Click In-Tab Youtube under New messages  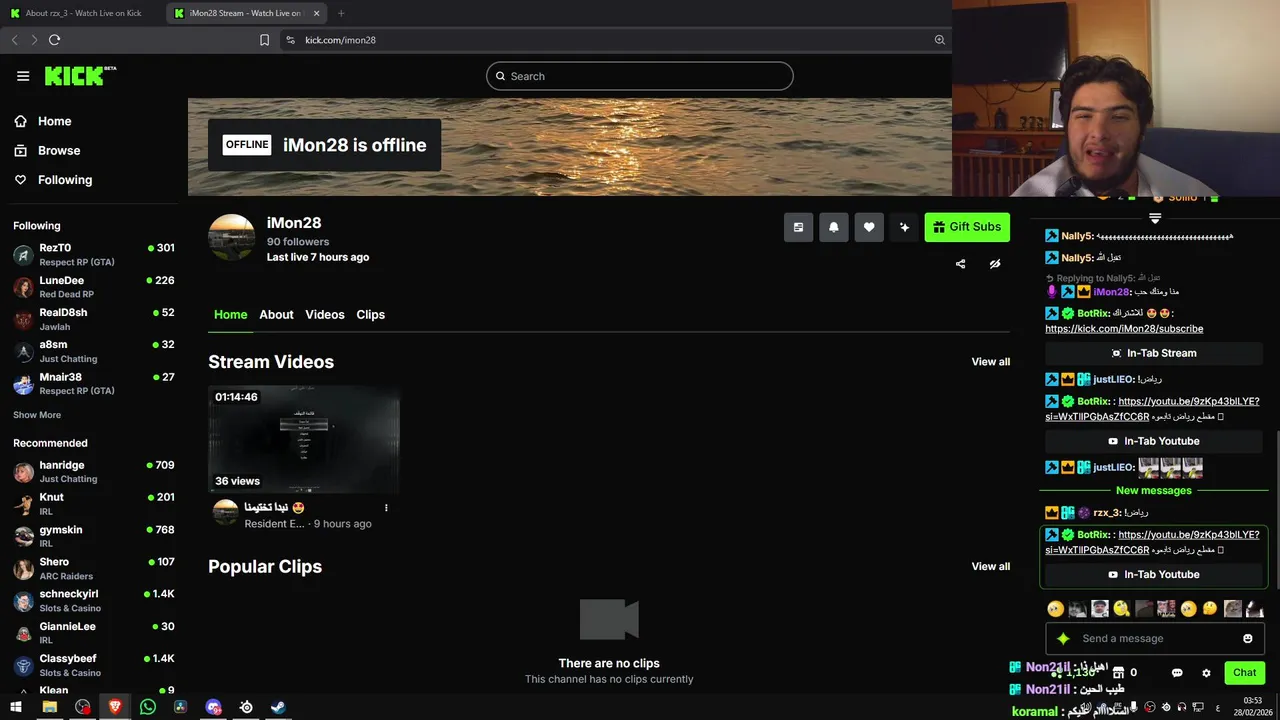point(1154,574)
